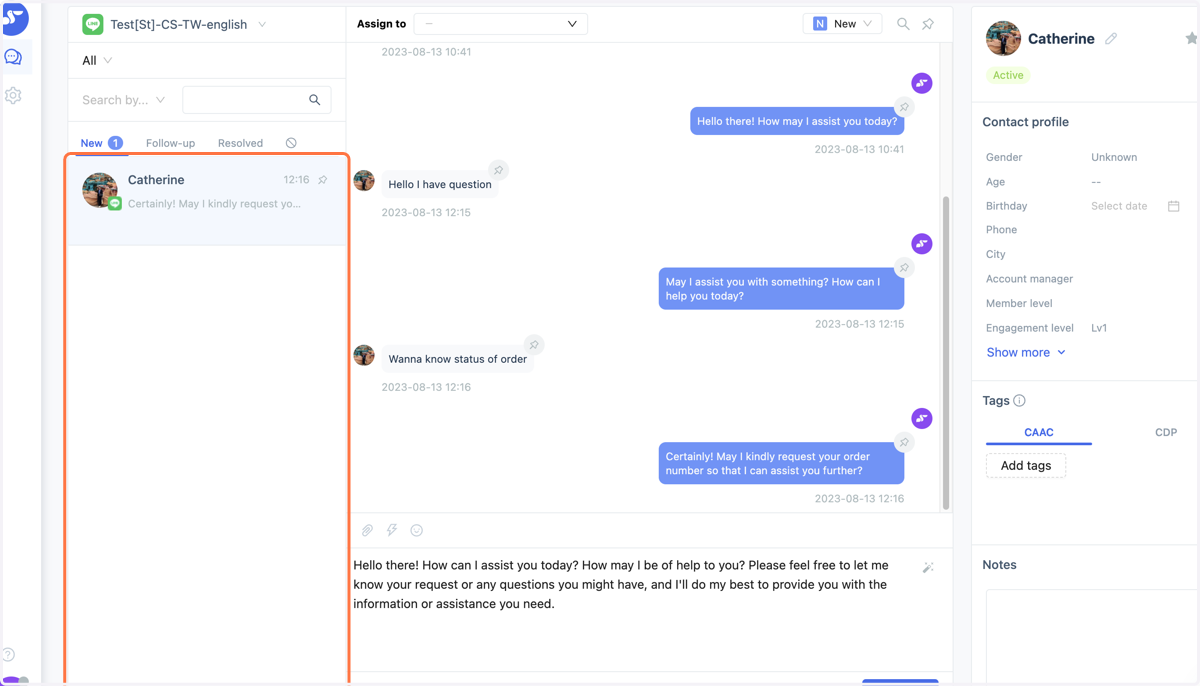The width and height of the screenshot is (1200, 686).
Task: Edit Catherine's name with pencil icon
Action: [x=1111, y=39]
